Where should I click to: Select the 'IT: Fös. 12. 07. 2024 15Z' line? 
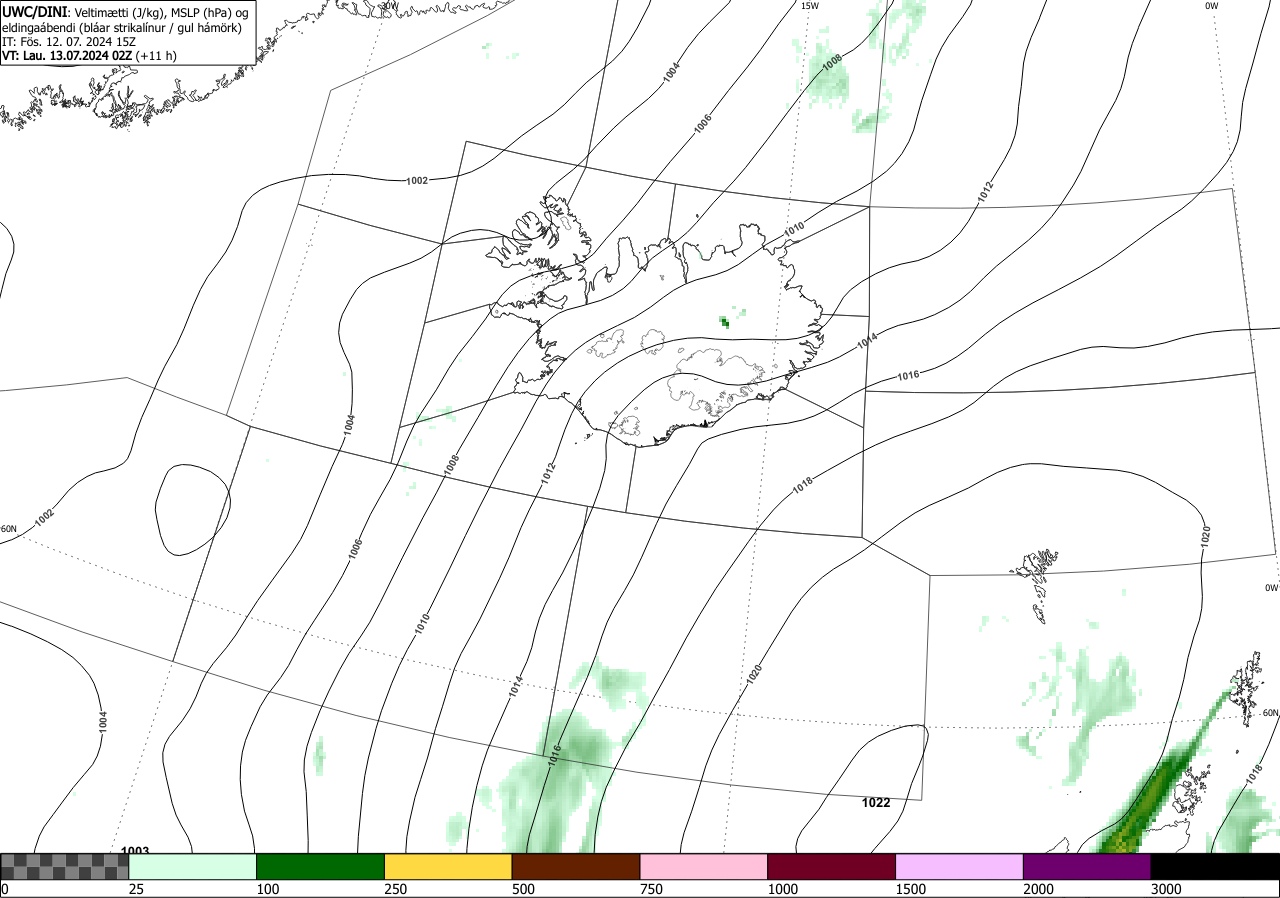pyautogui.click(x=69, y=42)
